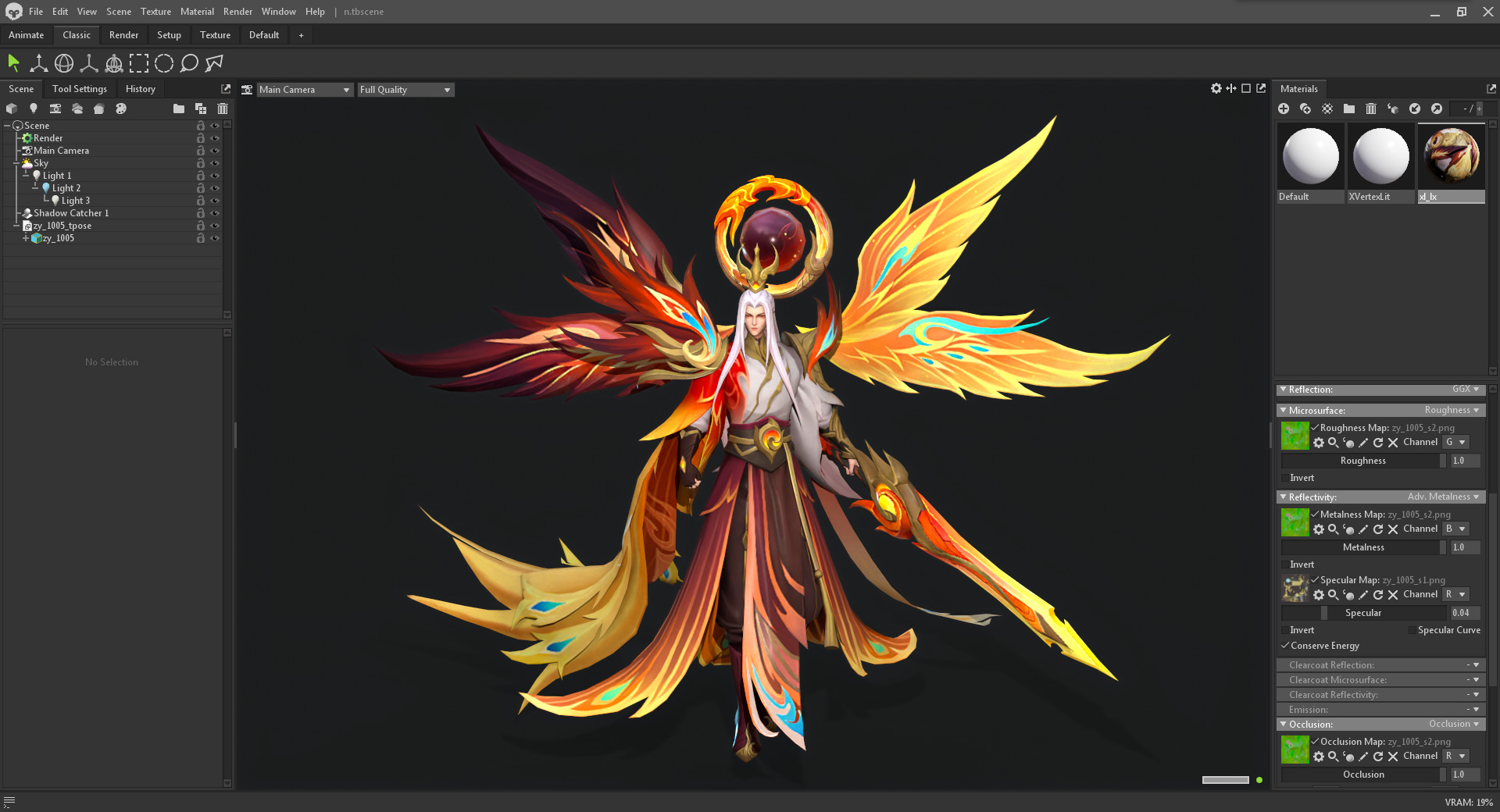Adjust the Roughness slider
The width and height of the screenshot is (1500, 812).
pos(1363,461)
